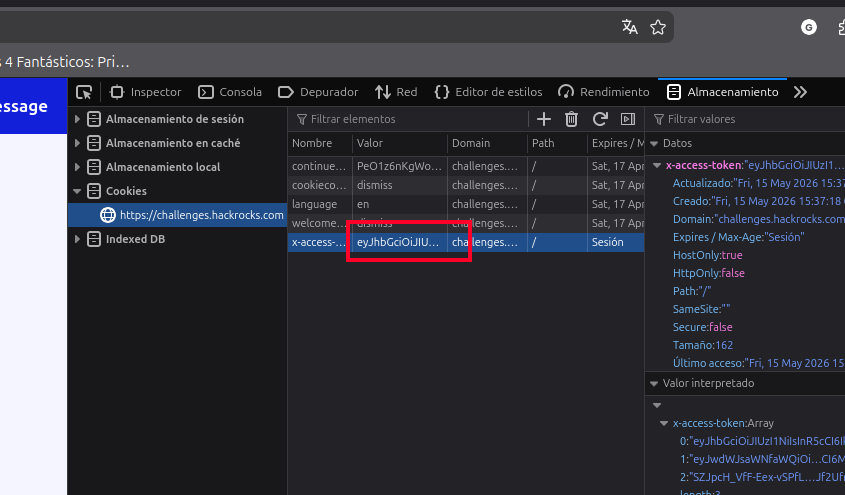Expand Almacenamiento de sesión tree node

click(x=77, y=119)
